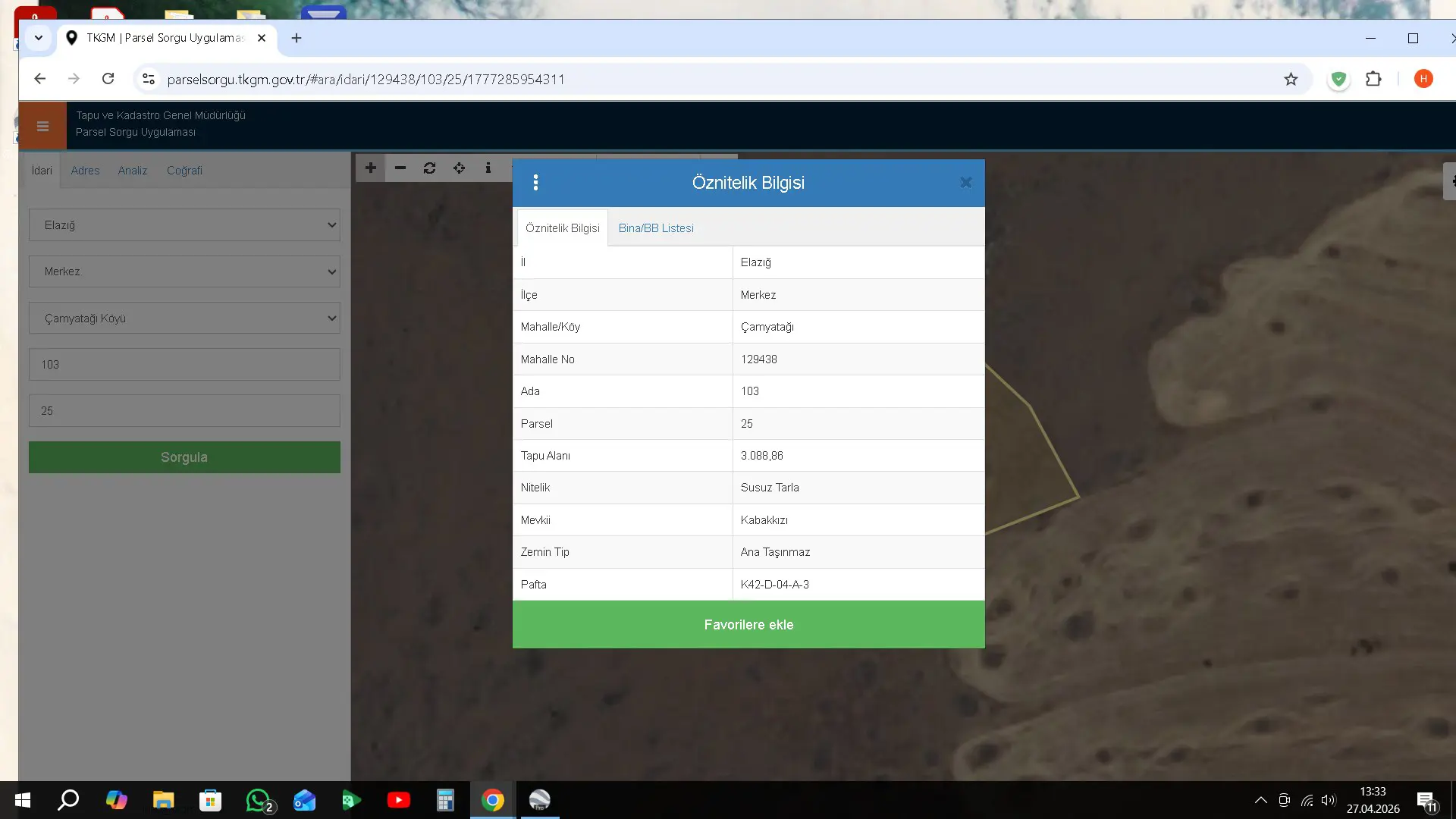This screenshot has height=819, width=1456.
Task: Switch to the Coğrafi tab
Action: pyautogui.click(x=184, y=171)
